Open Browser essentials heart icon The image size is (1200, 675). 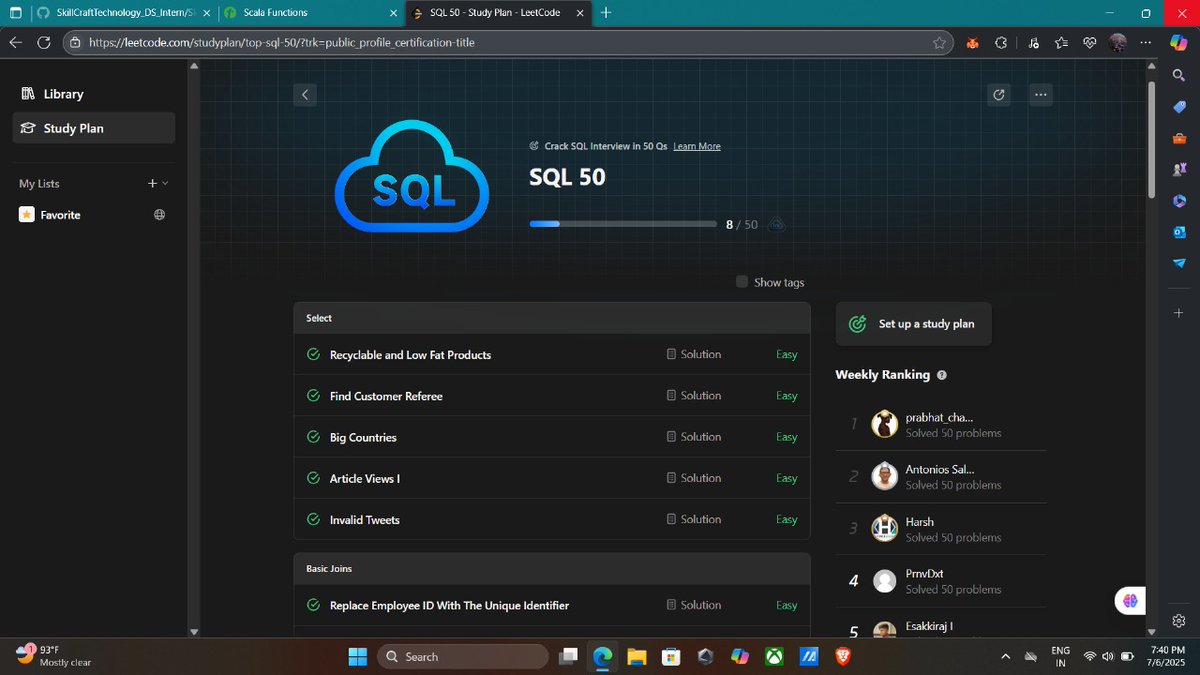pyautogui.click(x=1089, y=43)
